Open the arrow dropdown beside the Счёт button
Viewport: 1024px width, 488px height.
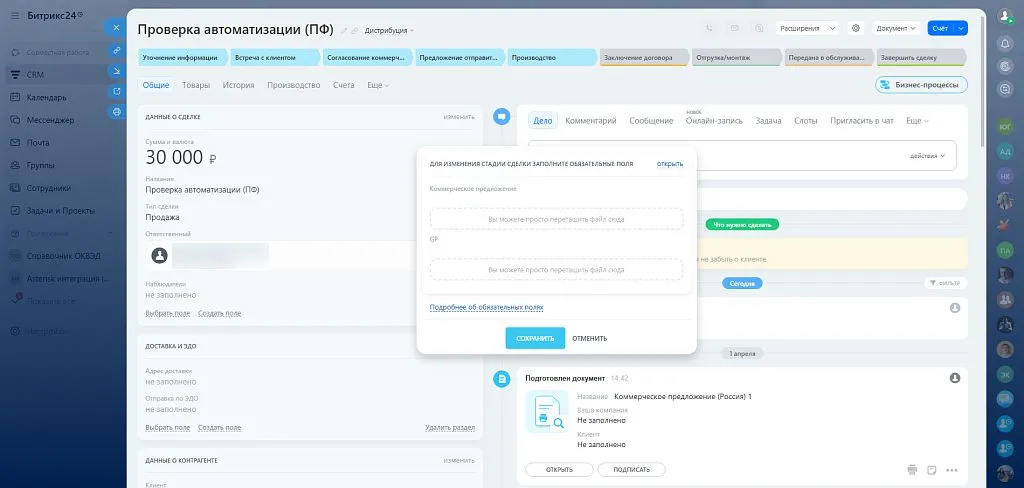pyautogui.click(x=961, y=28)
